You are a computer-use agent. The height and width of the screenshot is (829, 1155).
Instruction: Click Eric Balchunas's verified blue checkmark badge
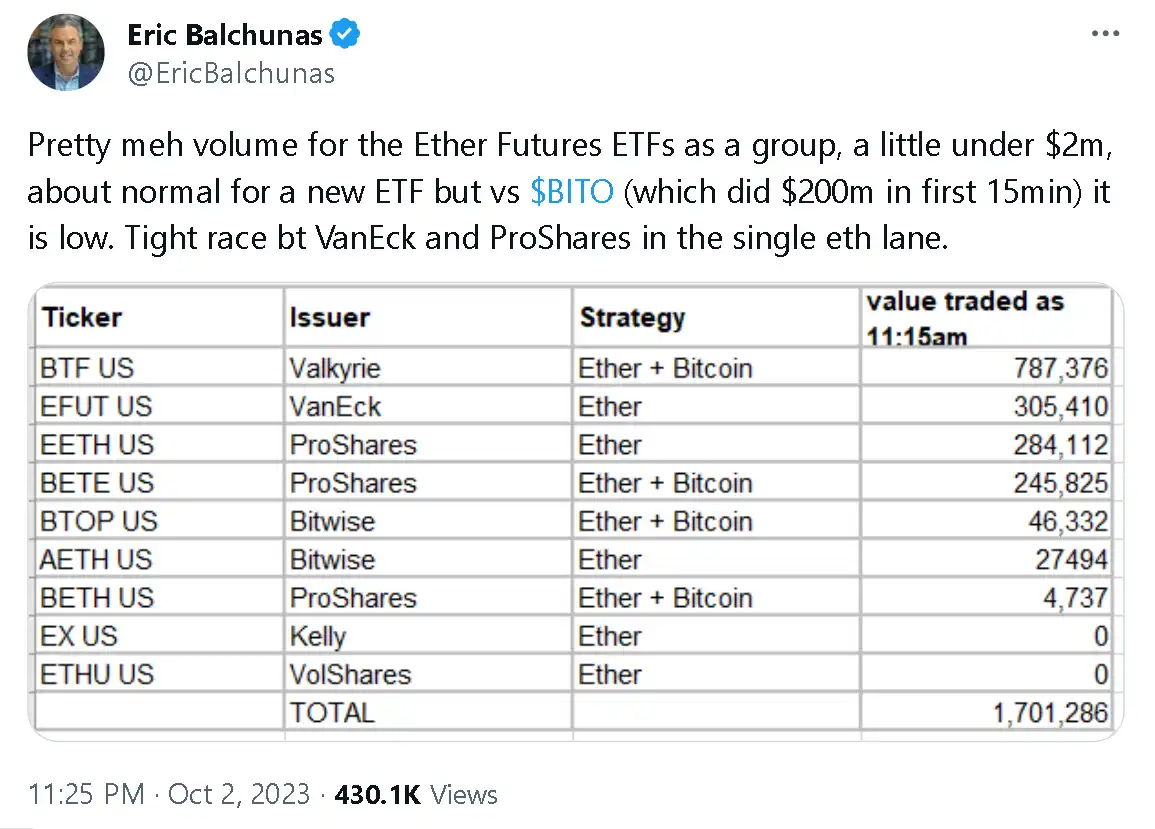tap(344, 33)
